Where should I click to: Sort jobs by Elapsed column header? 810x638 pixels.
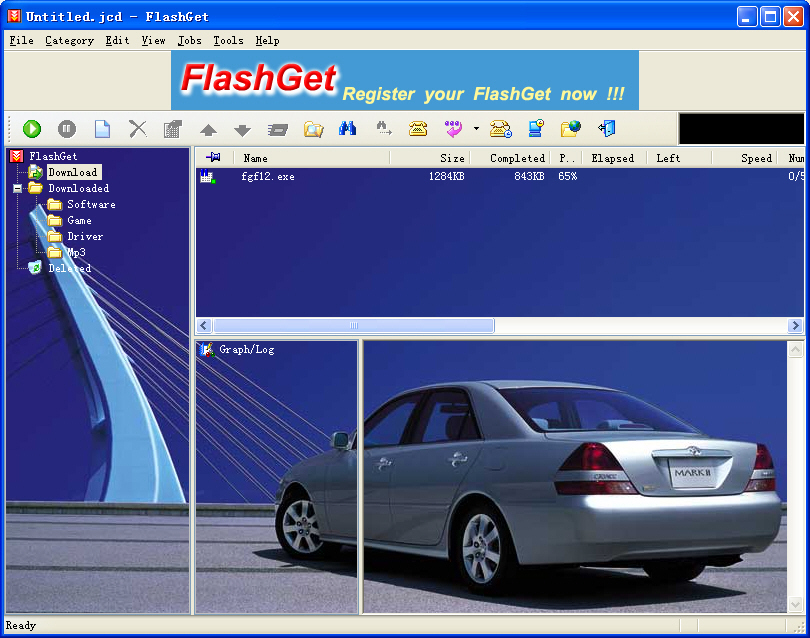[614, 158]
